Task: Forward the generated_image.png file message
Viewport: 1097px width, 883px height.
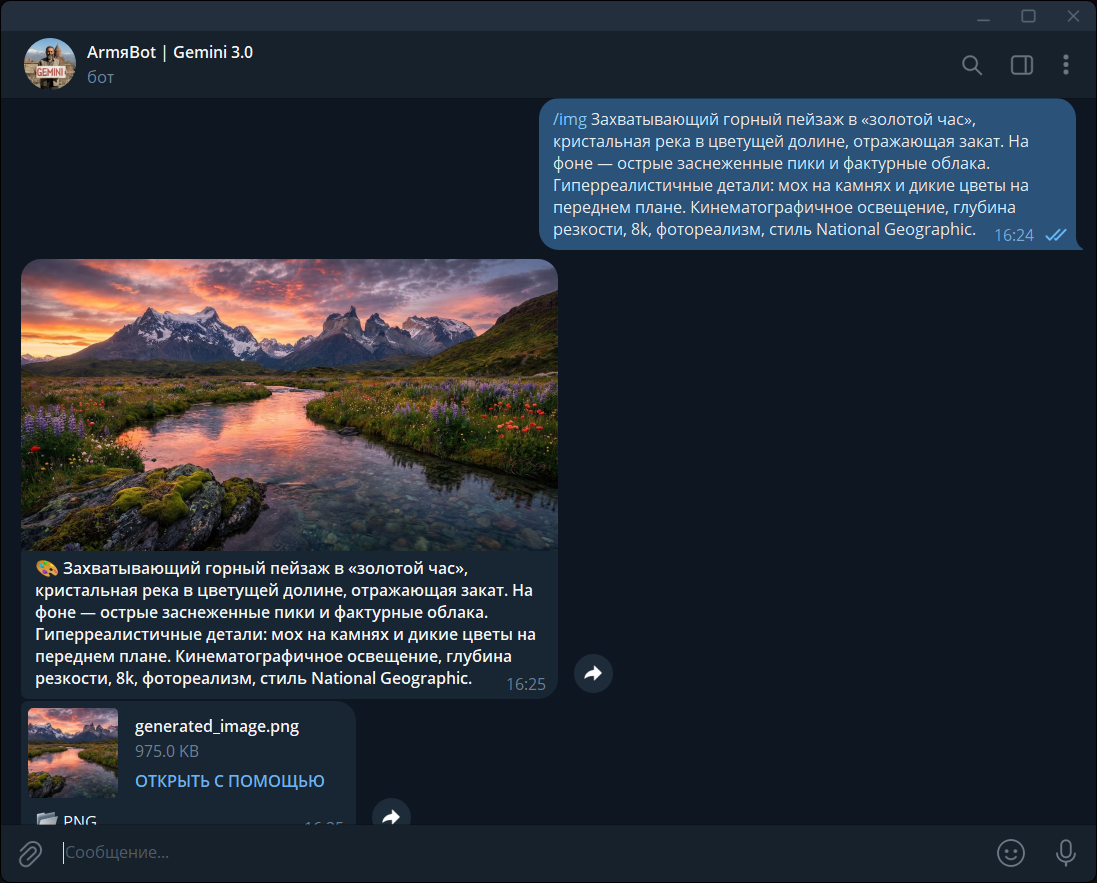Action: [391, 816]
